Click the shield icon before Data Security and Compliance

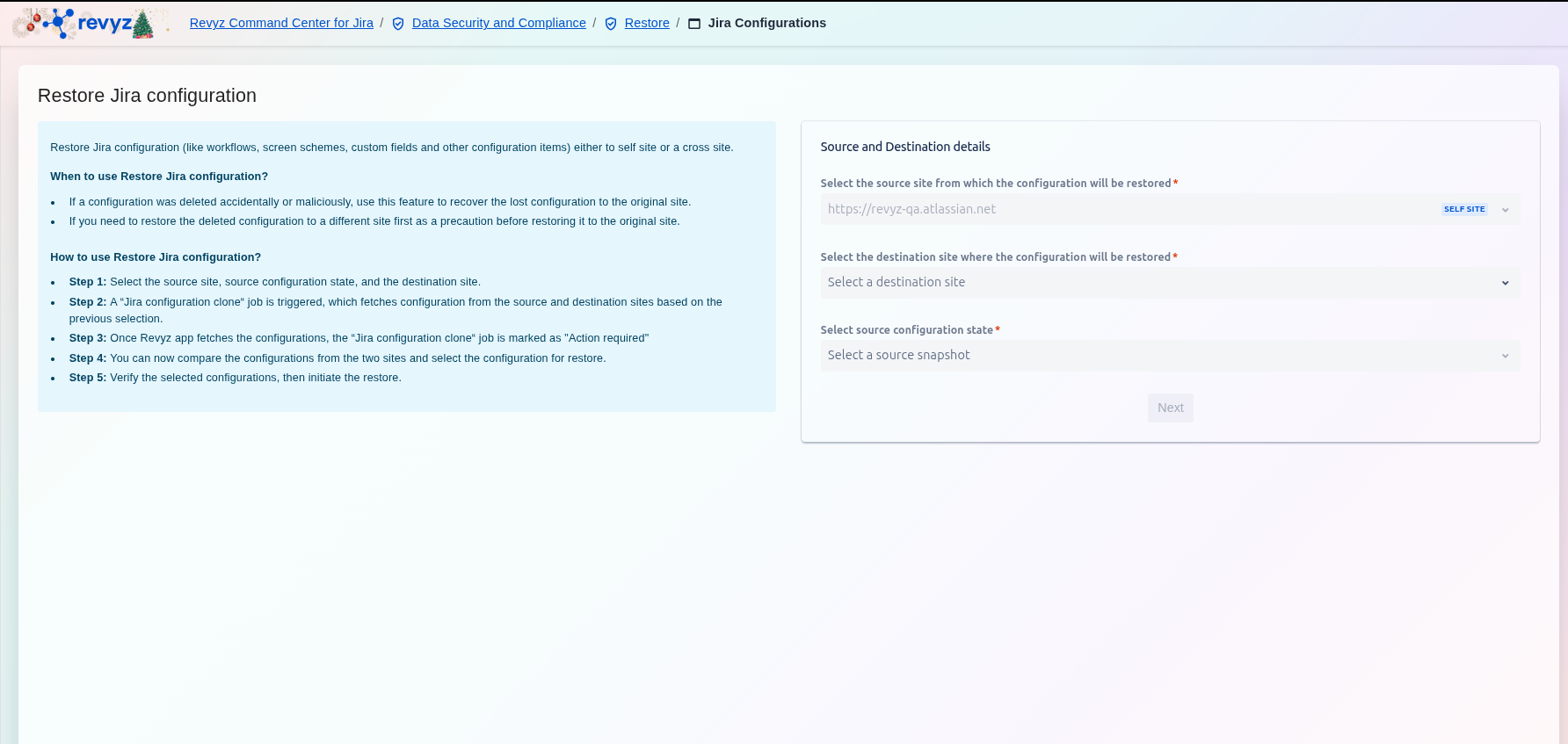[398, 24]
